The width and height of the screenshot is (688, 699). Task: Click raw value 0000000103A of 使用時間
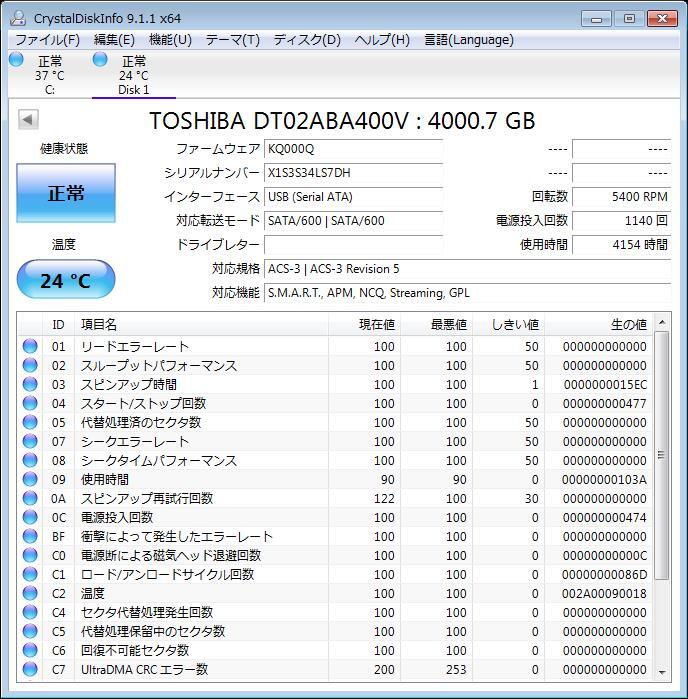[x=604, y=480]
